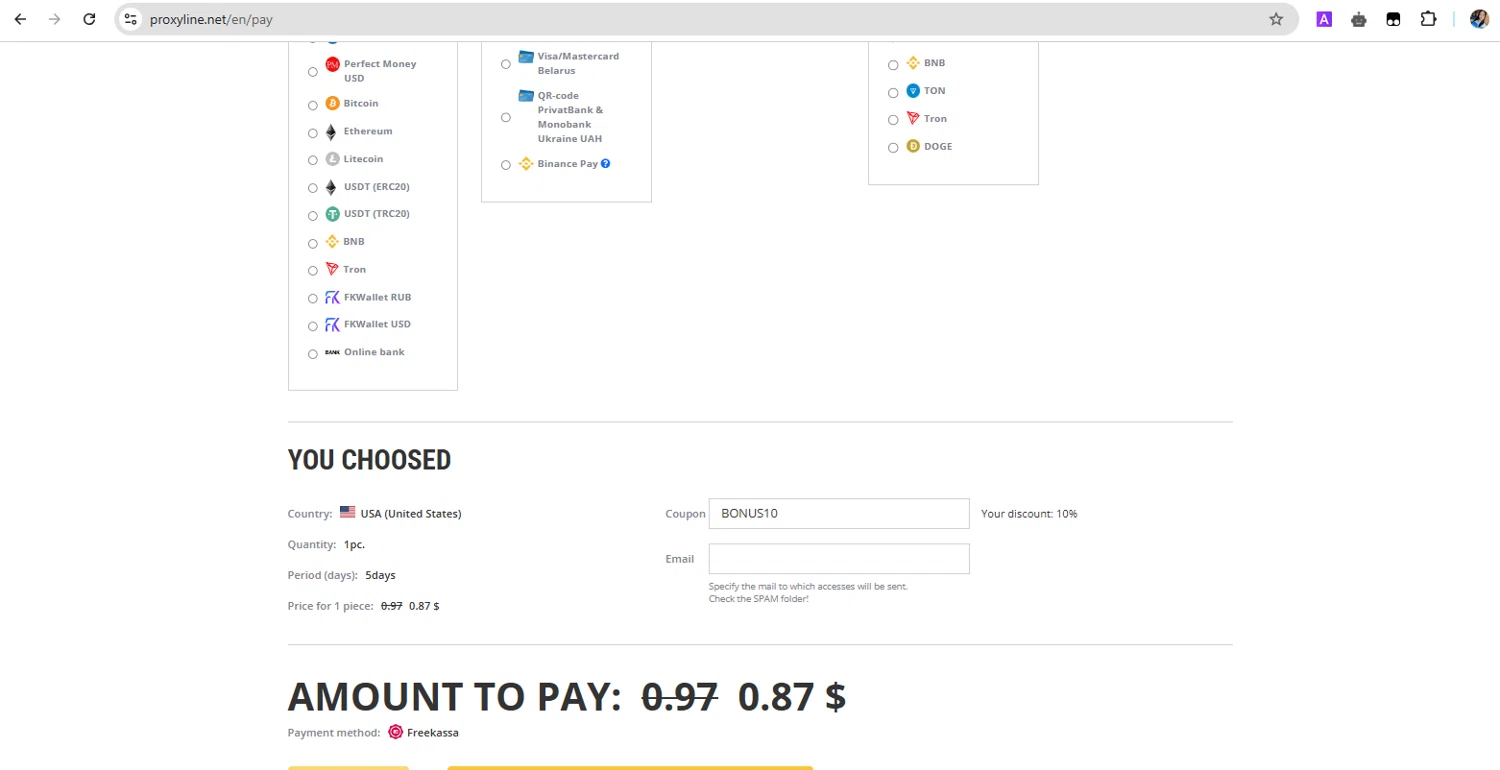This screenshot has width=1500, height=770.
Task: Choose the Litecoin payment radio button
Action: click(313, 160)
